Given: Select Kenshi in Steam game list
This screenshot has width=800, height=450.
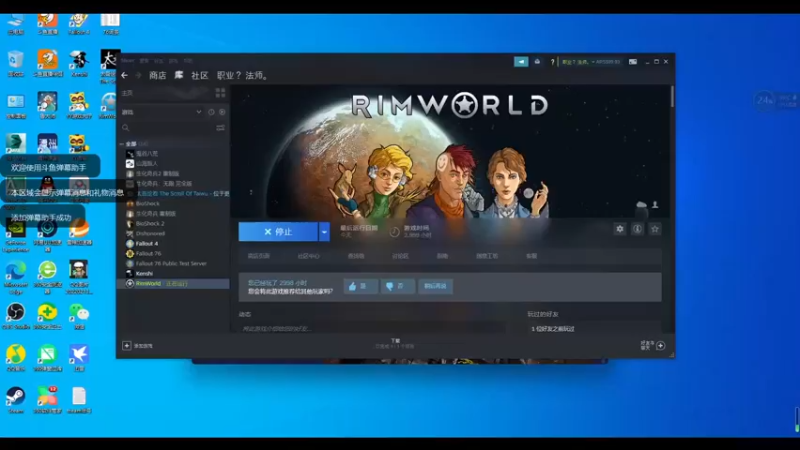Looking at the screenshot, I should (144, 273).
